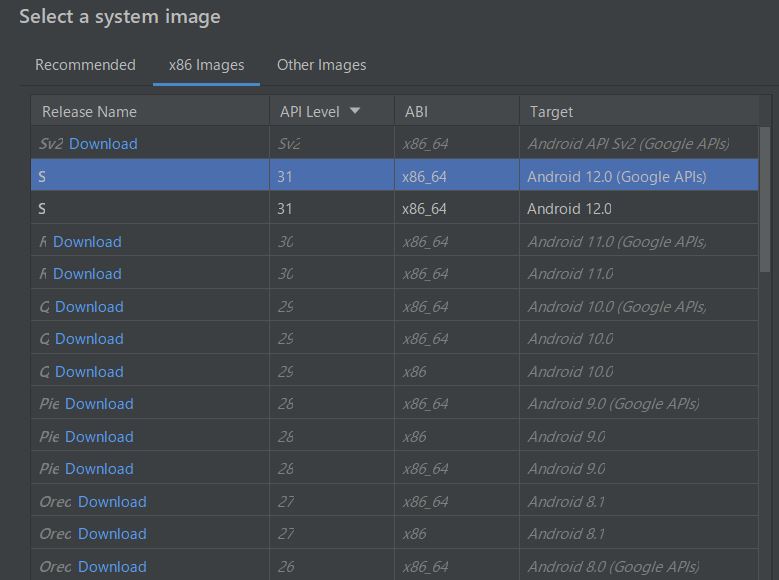
Task: Download the Q image for Android 10.0 (Google APIs)
Action: (x=89, y=307)
